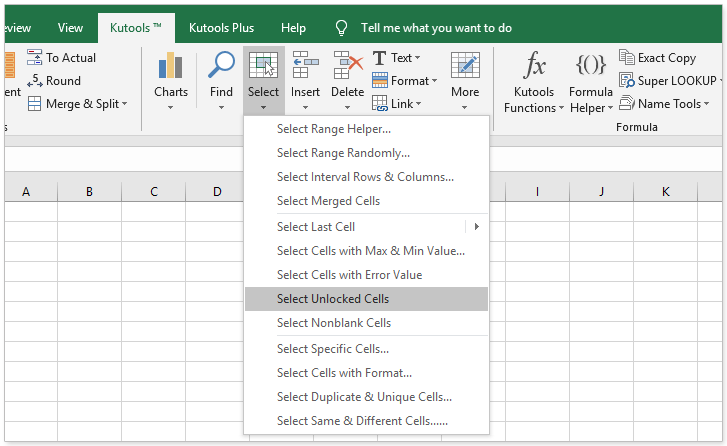Click the Round button
This screenshot has width=727, height=446.
(x=55, y=81)
